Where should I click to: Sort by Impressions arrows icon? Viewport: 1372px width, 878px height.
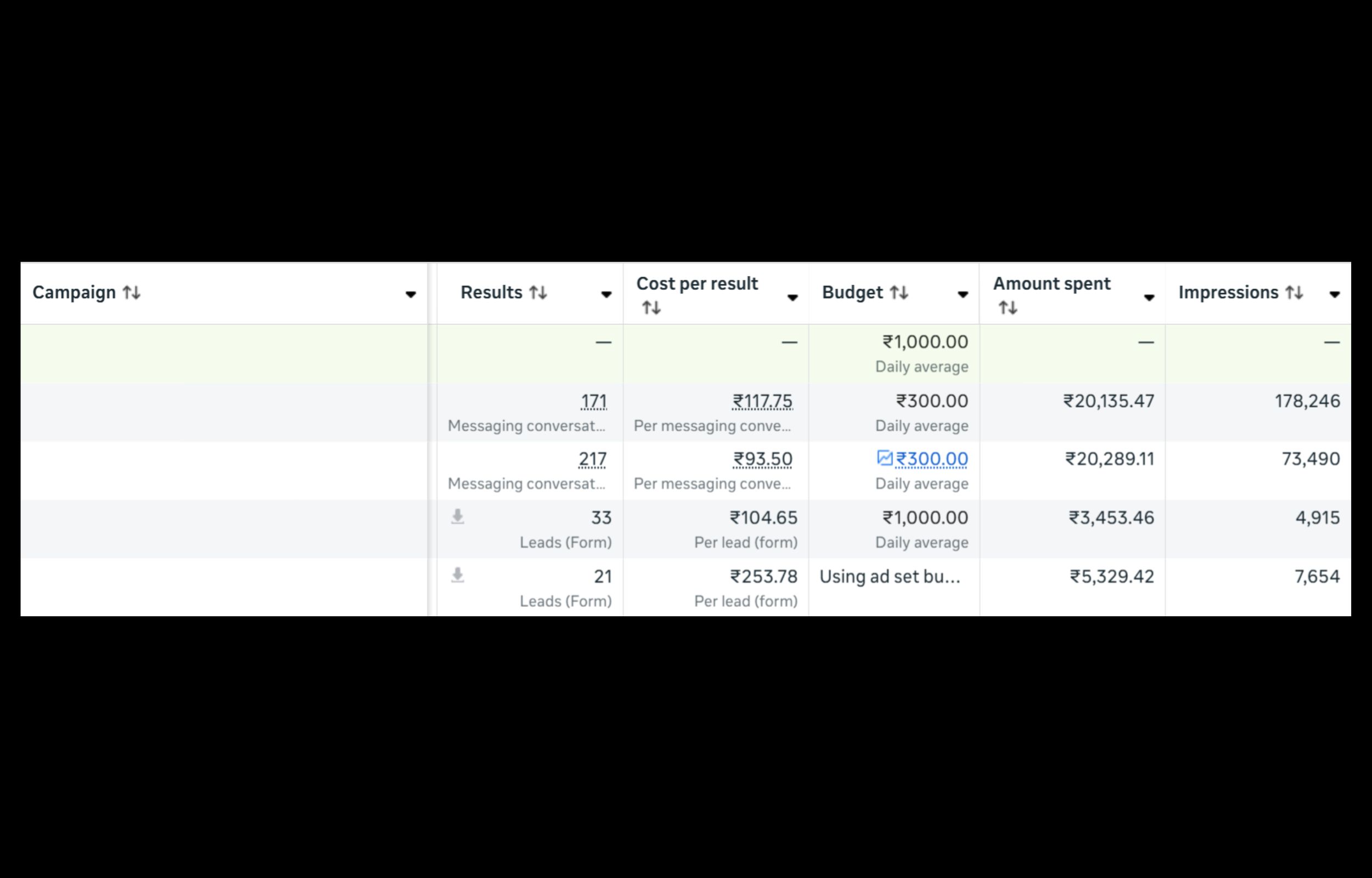pyautogui.click(x=1294, y=292)
